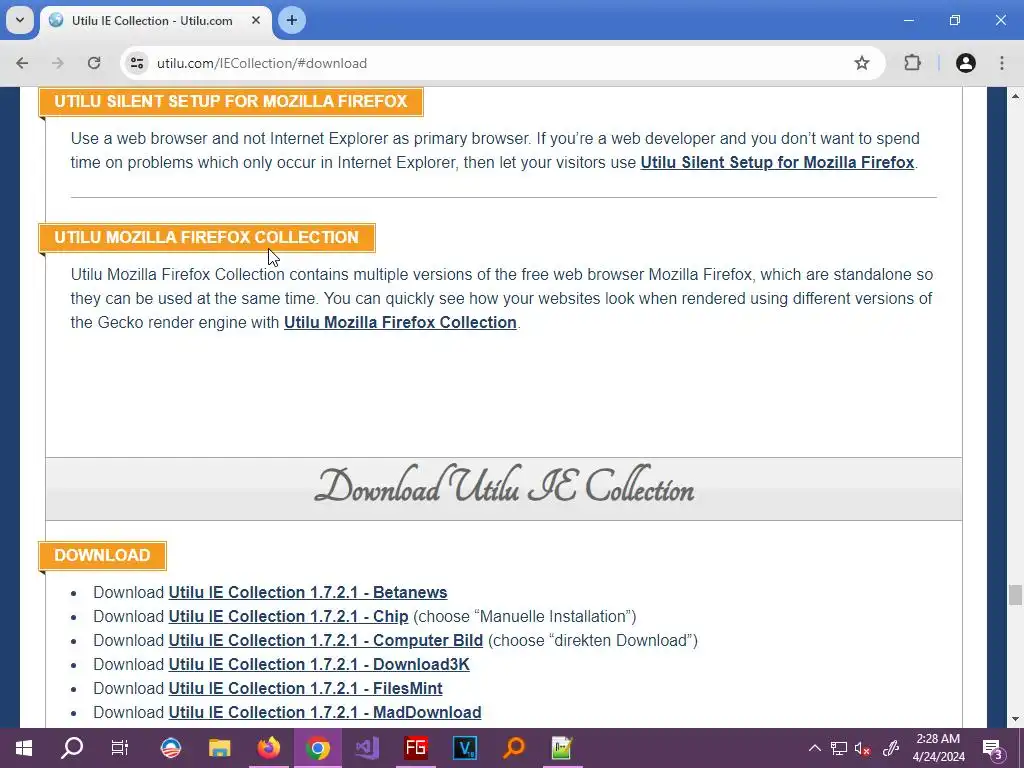The height and width of the screenshot is (768, 1024).
Task: Expand the tab search dropdown arrow
Action: 20,20
